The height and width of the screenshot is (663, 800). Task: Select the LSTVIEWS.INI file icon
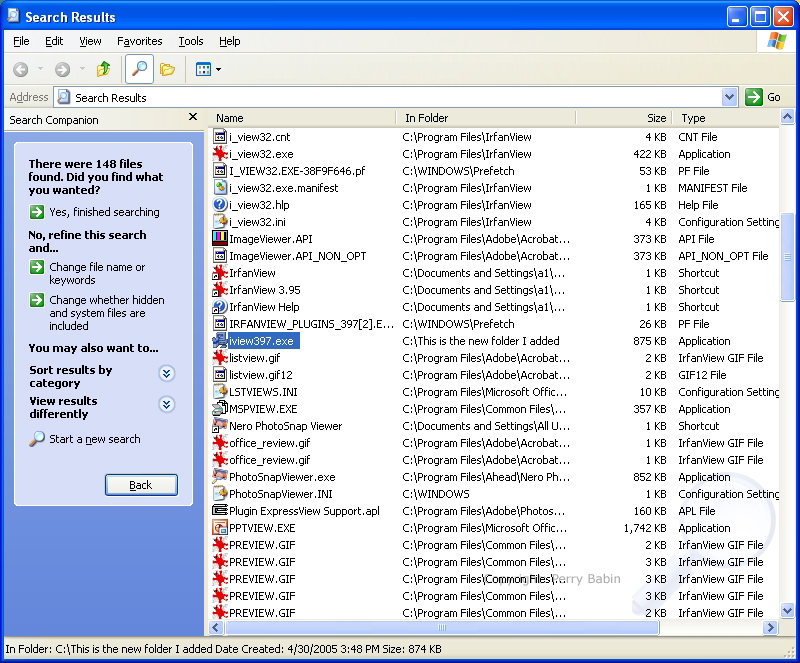(x=220, y=391)
